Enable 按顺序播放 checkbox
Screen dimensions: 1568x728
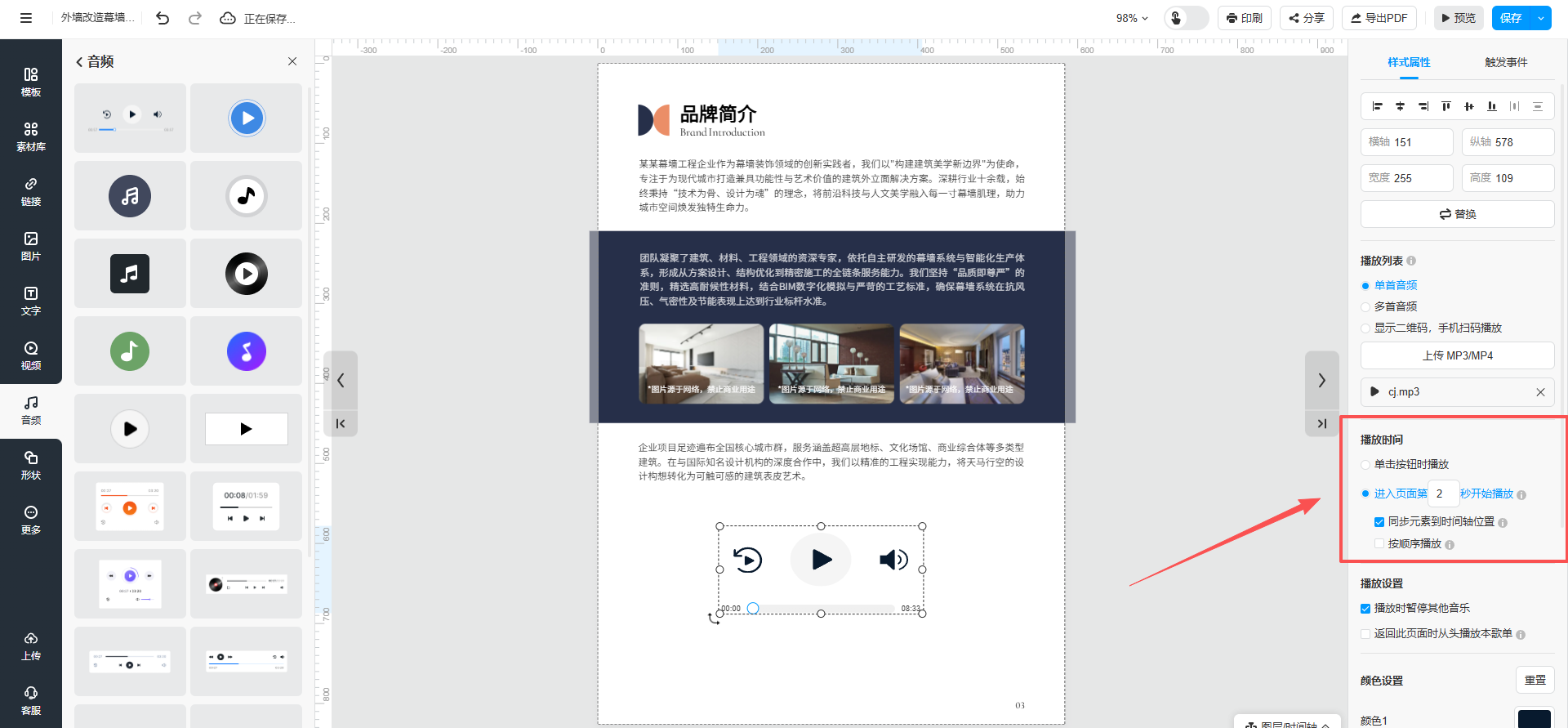pyautogui.click(x=1379, y=544)
